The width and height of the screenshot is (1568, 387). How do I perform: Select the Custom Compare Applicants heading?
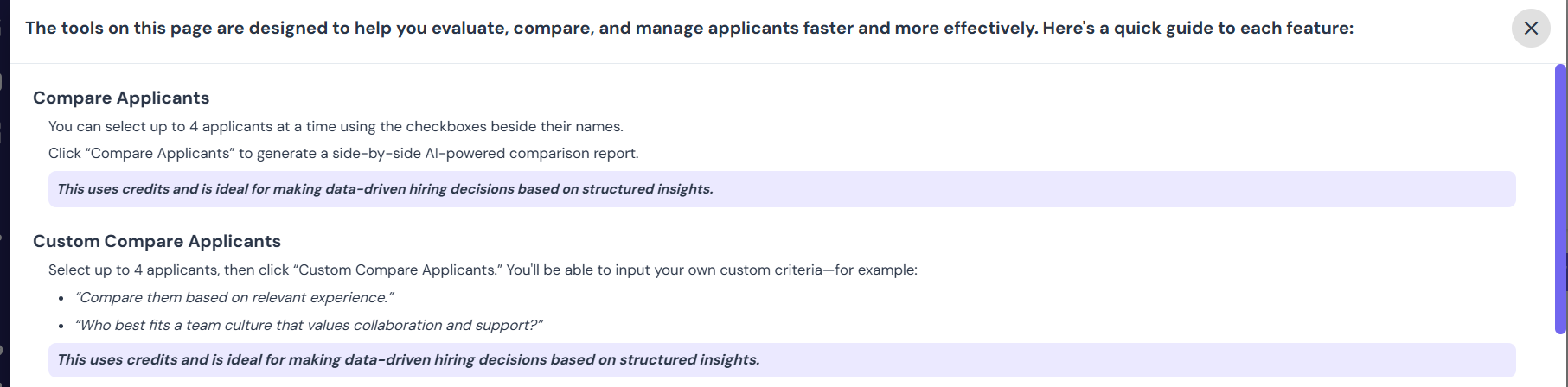pos(157,241)
